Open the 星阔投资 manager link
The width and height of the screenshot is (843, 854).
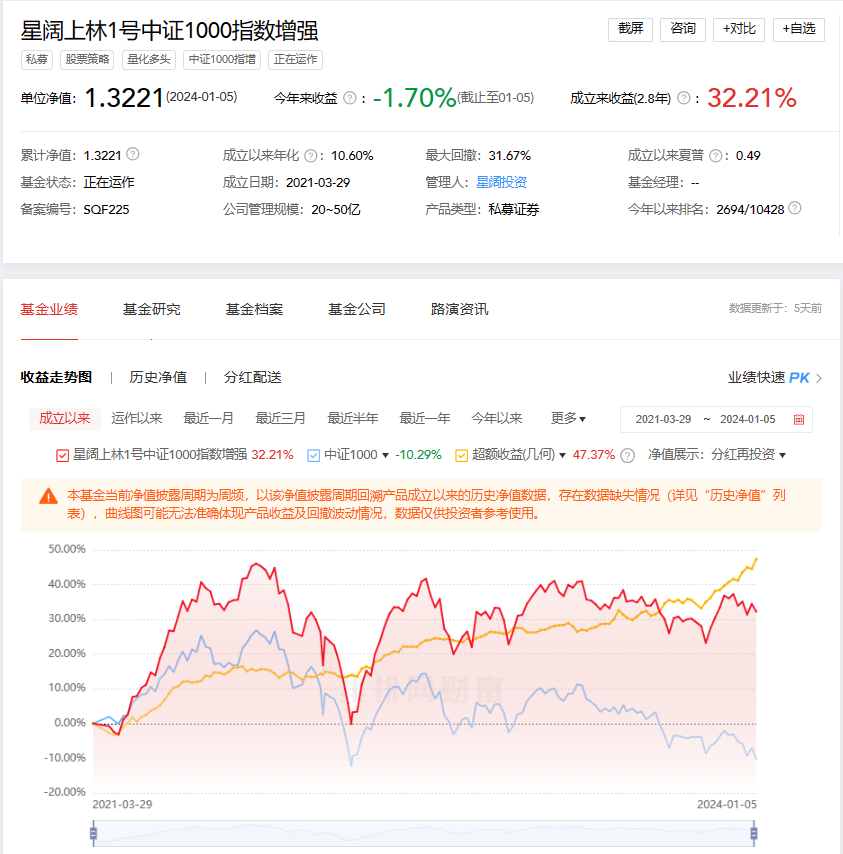(501, 182)
